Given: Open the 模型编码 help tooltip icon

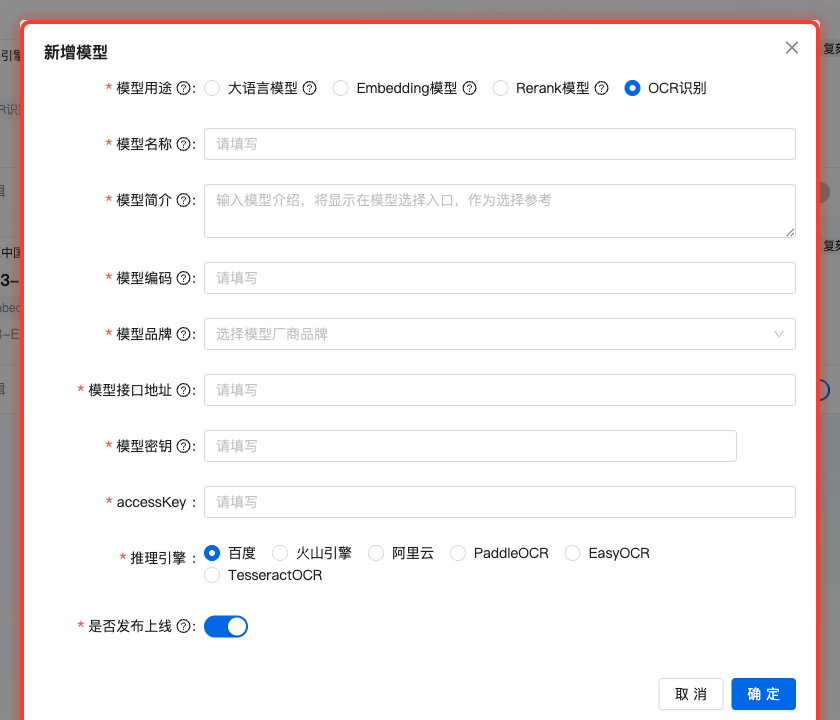Looking at the screenshot, I should 184,278.
